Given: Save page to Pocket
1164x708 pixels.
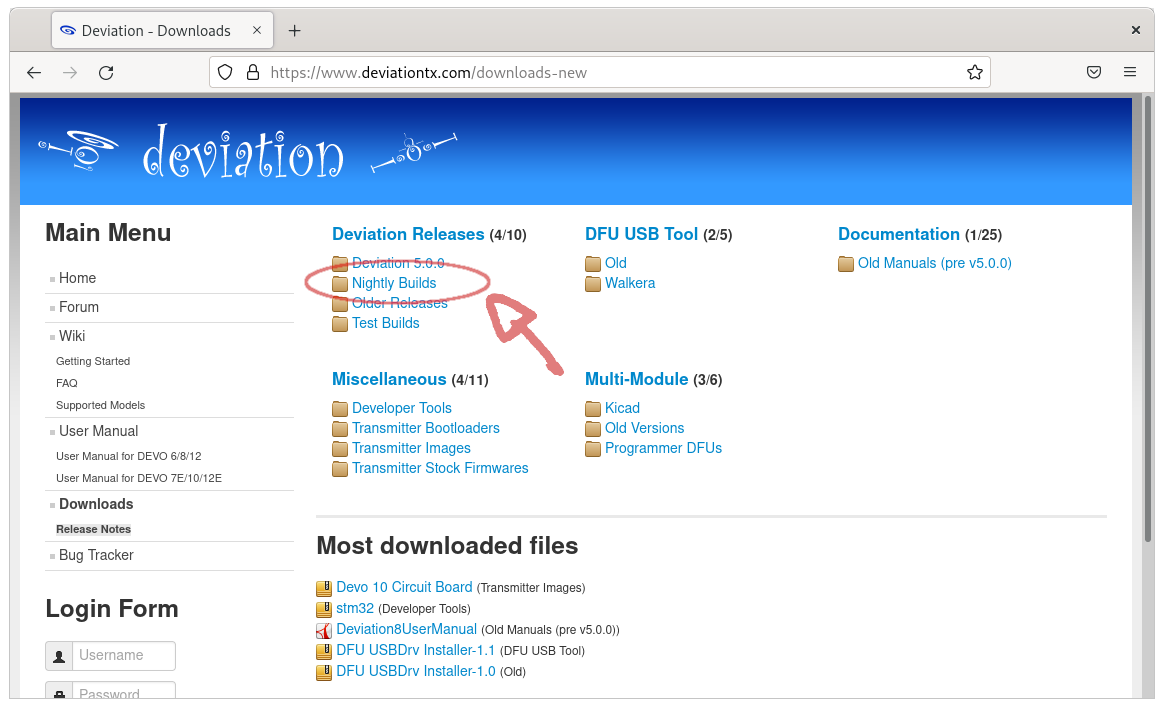Looking at the screenshot, I should 1093,72.
